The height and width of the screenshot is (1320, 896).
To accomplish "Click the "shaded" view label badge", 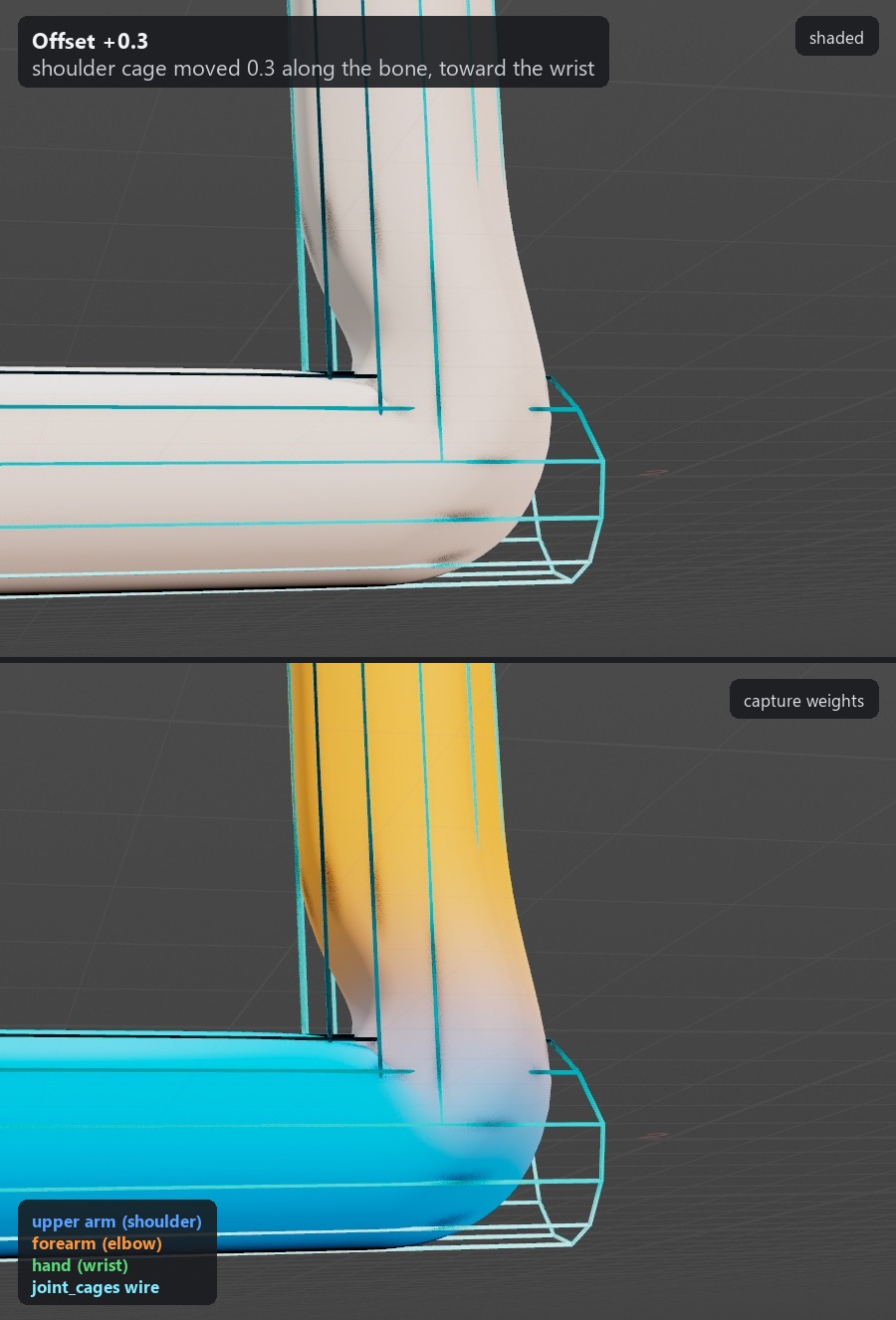I will click(836, 38).
